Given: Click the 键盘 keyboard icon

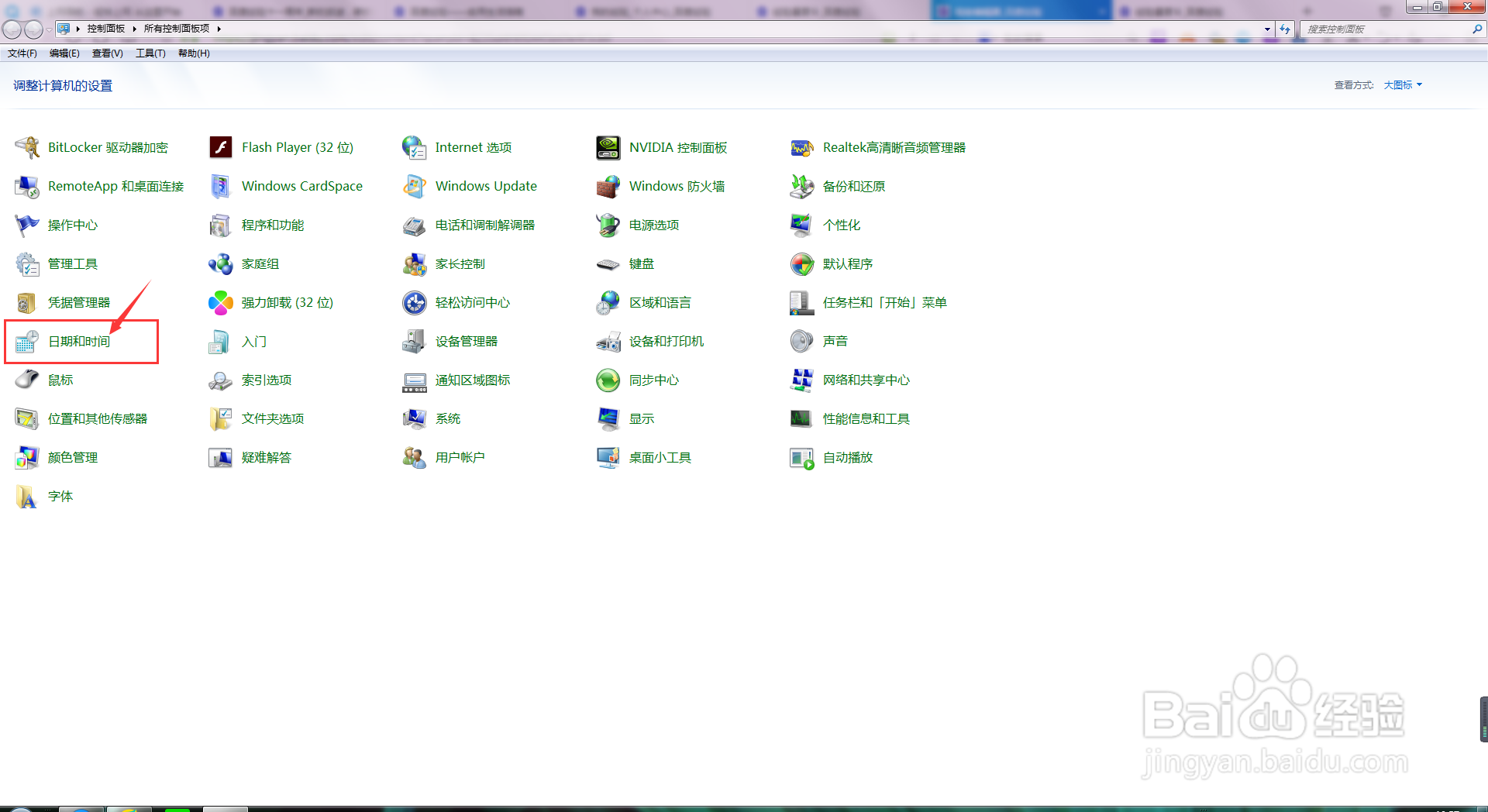Looking at the screenshot, I should click(x=608, y=263).
